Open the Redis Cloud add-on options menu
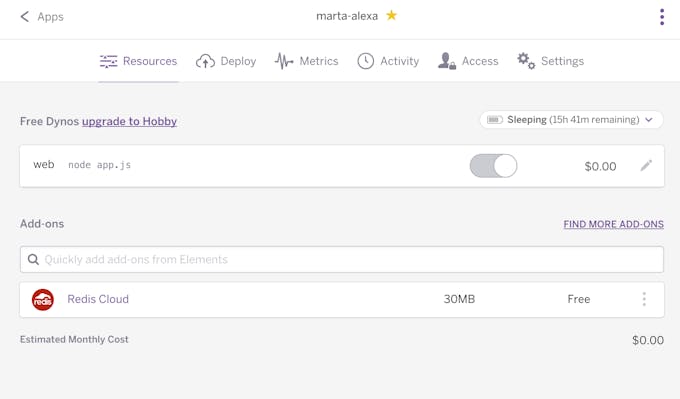This screenshot has width=680, height=399. [644, 299]
